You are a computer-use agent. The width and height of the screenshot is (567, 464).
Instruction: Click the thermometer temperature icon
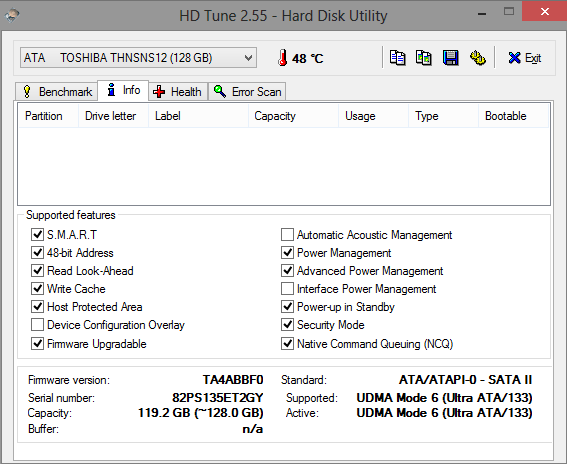click(283, 58)
